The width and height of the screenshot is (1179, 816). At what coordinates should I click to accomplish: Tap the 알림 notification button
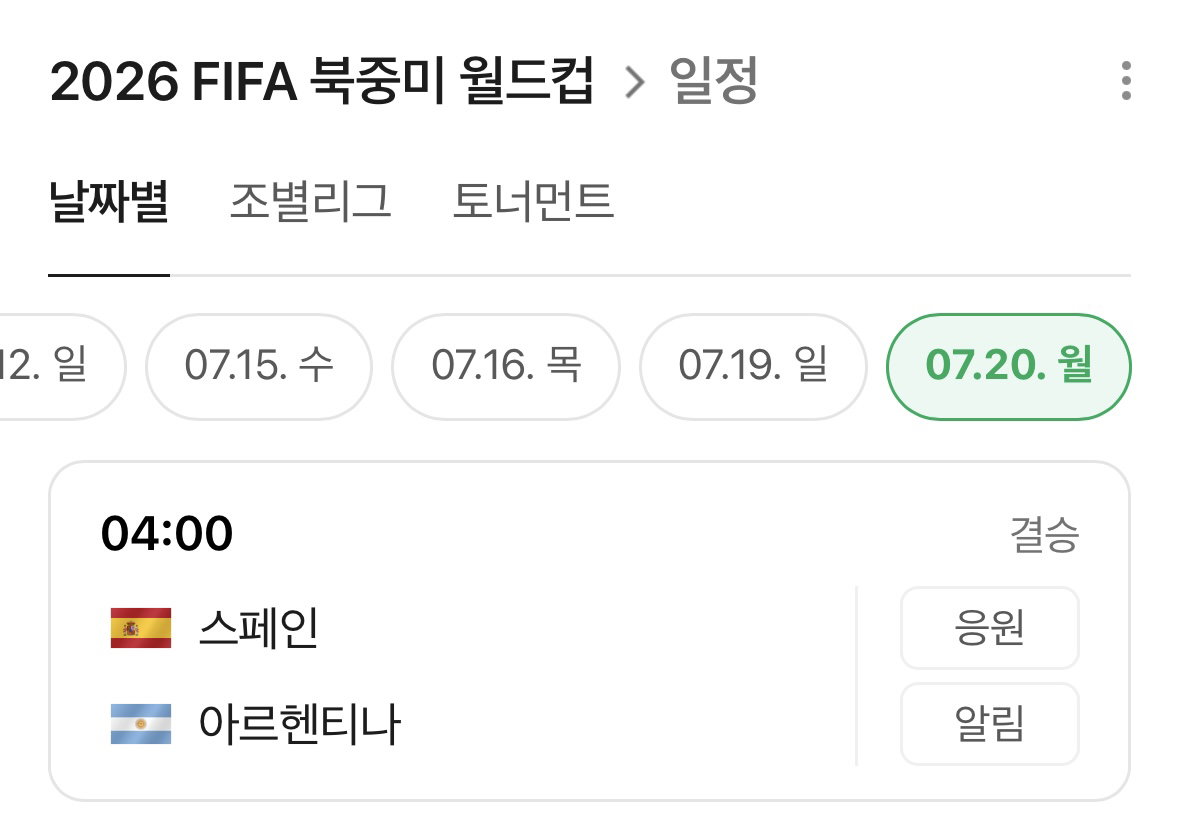point(990,723)
